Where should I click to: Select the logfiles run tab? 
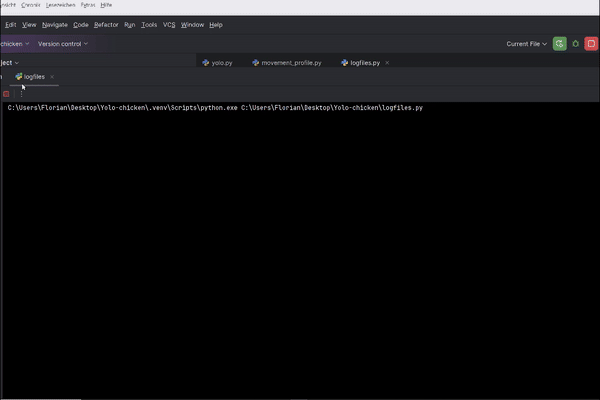(30, 77)
